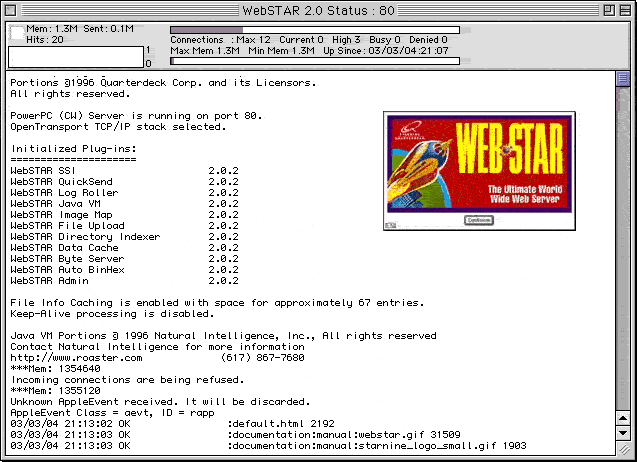Click the resize grip in the window corner

624,449
